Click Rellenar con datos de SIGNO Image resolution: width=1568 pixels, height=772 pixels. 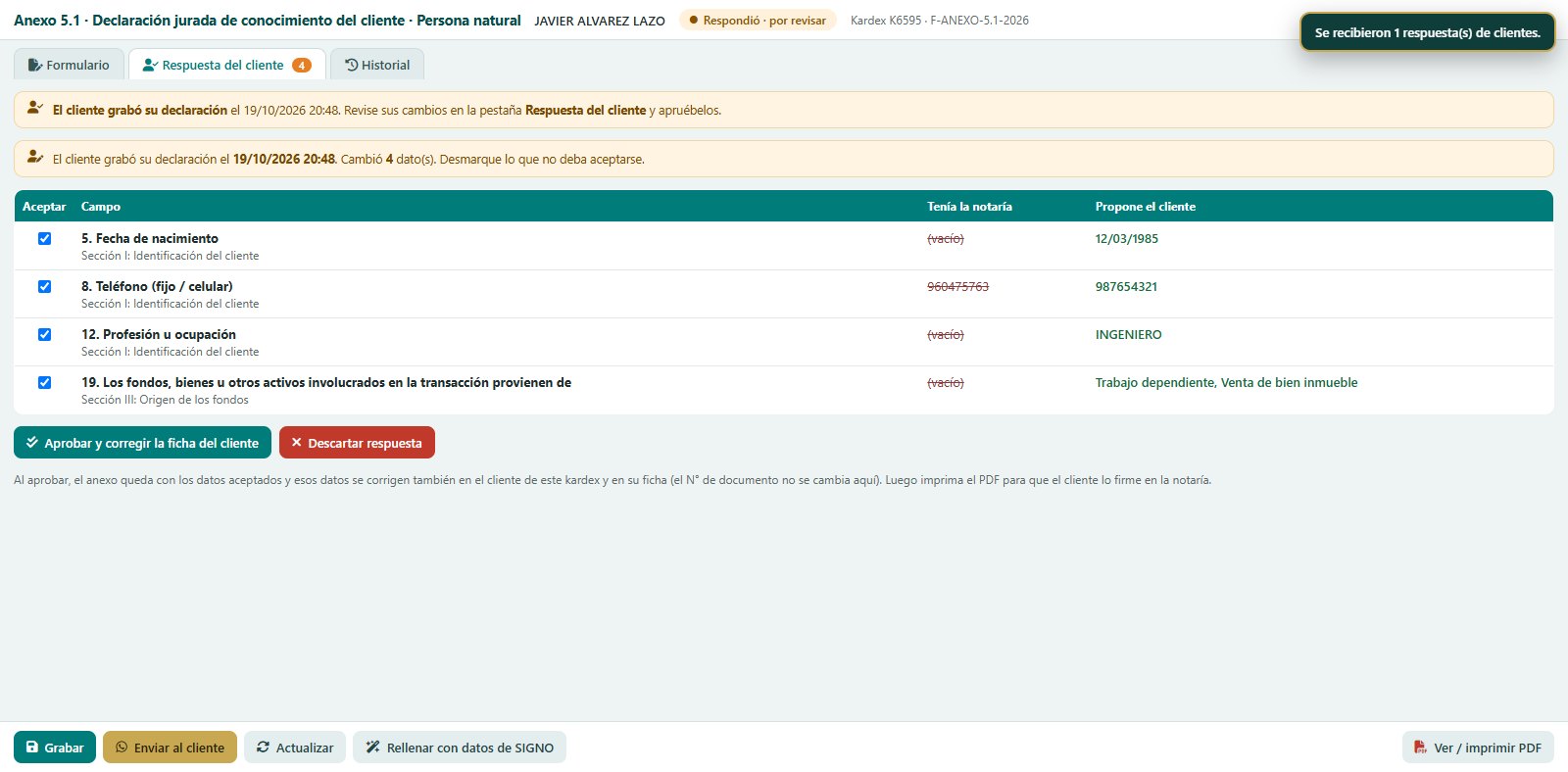pyautogui.click(x=460, y=748)
